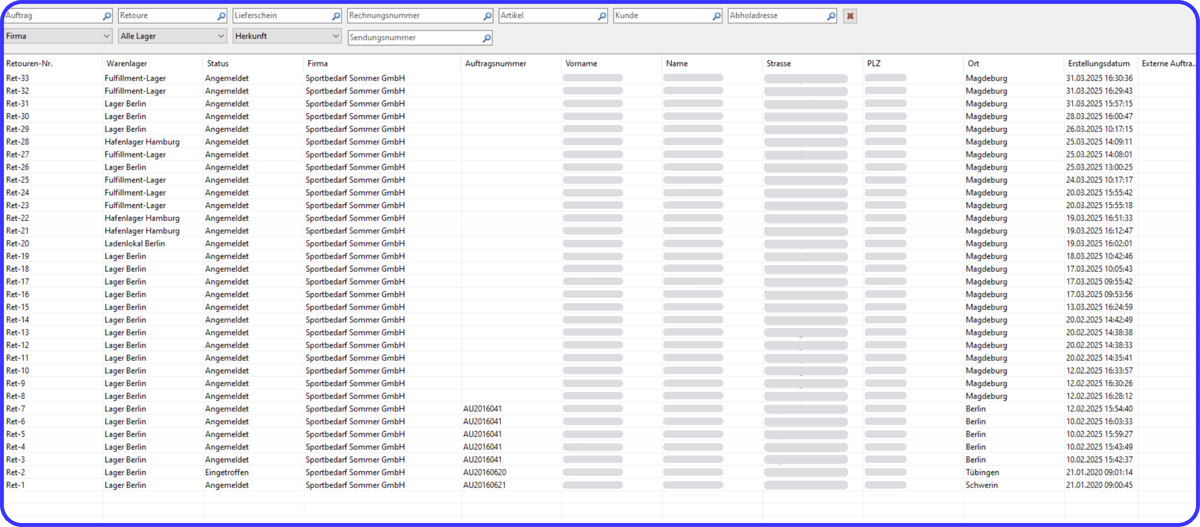Click order number AU20160621
The height and width of the screenshot is (527, 1200).
click(x=485, y=485)
